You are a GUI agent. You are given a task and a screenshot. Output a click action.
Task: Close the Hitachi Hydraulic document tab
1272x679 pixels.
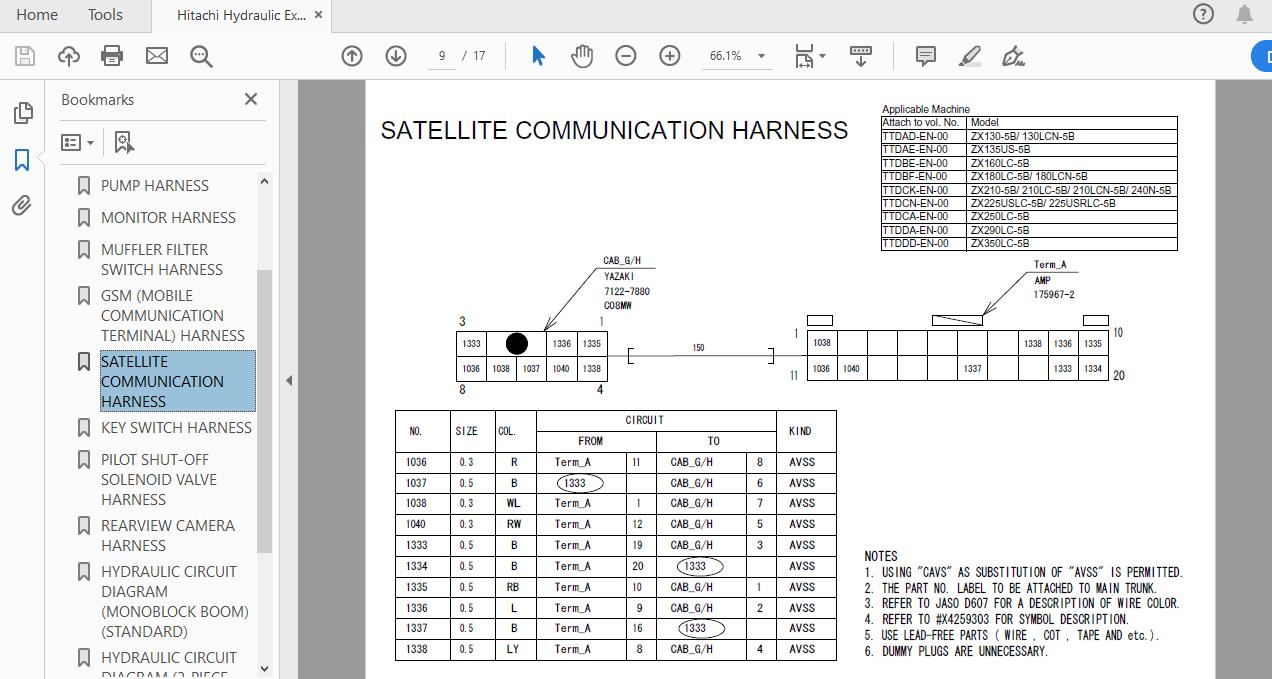point(318,15)
